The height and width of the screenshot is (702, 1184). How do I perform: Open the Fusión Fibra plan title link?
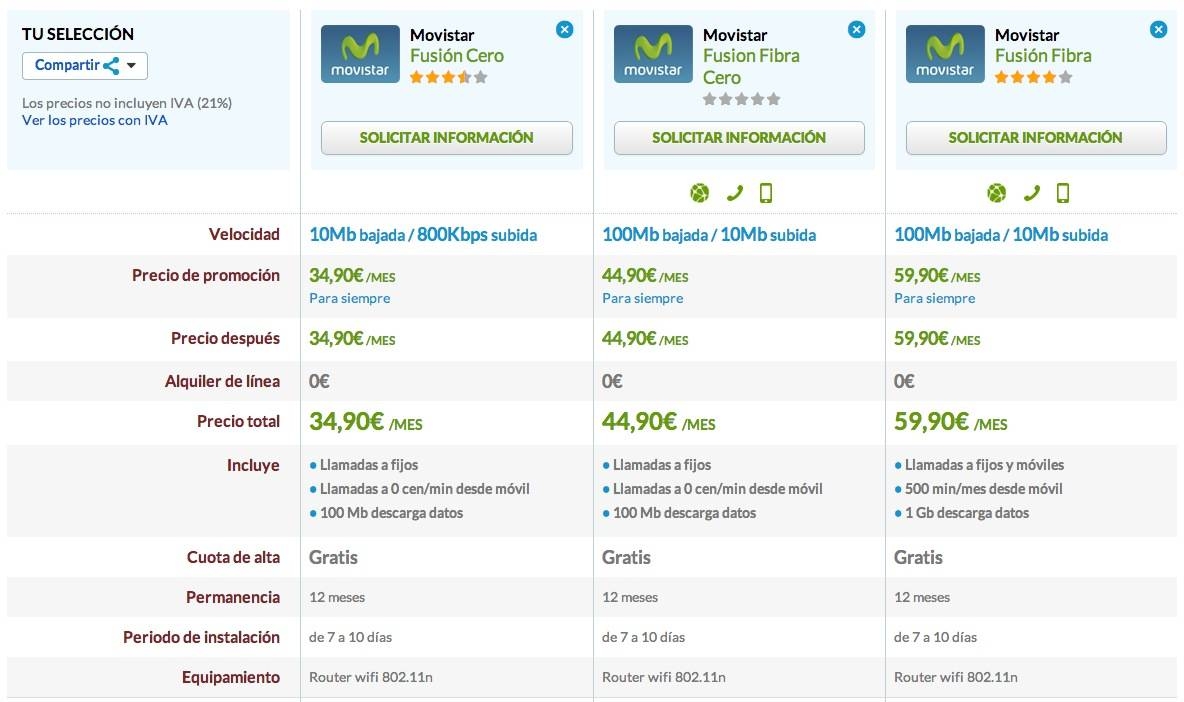(x=1043, y=56)
